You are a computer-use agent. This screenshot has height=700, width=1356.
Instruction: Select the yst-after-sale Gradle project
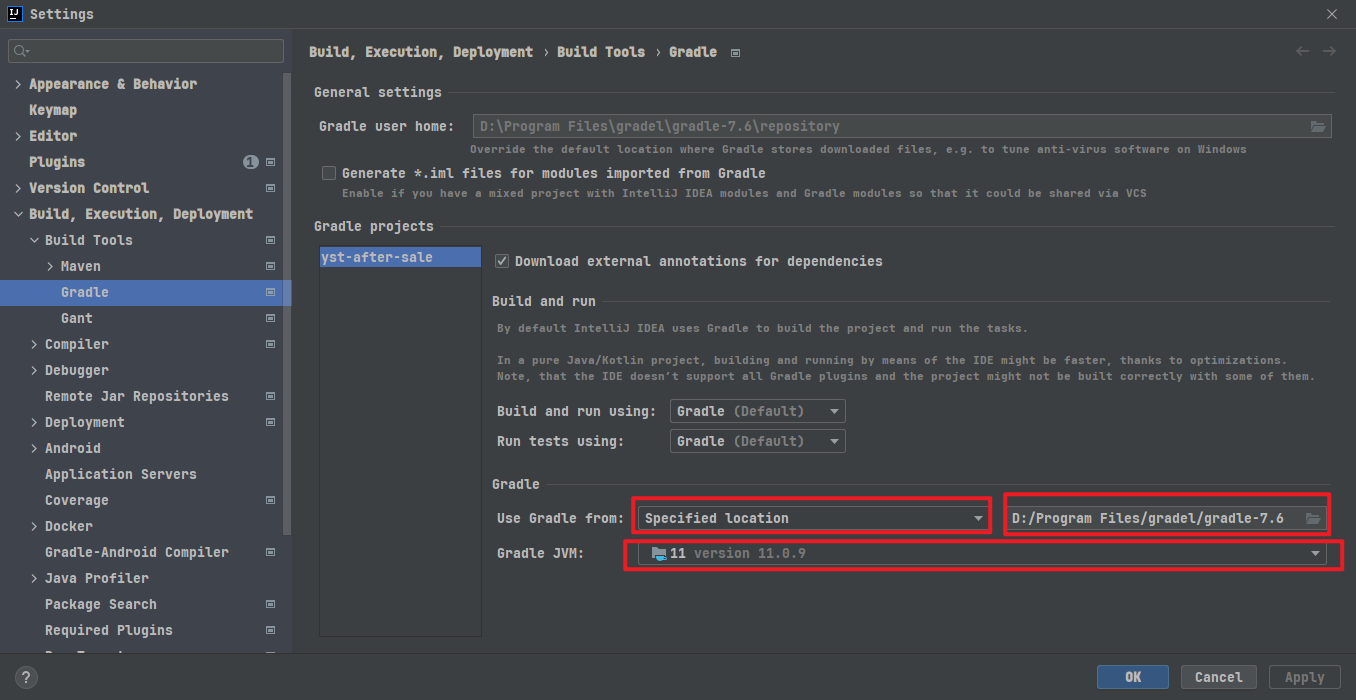(x=377, y=257)
